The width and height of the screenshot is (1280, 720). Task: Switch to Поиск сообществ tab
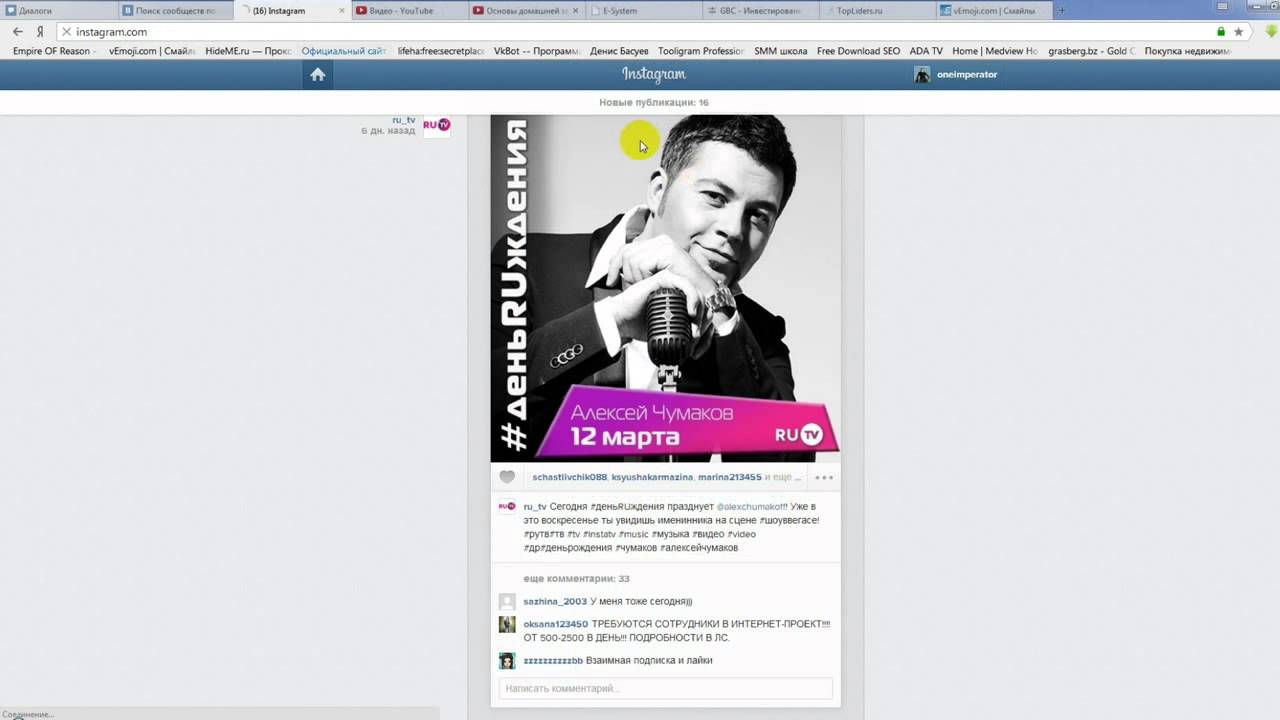pyautogui.click(x=176, y=10)
